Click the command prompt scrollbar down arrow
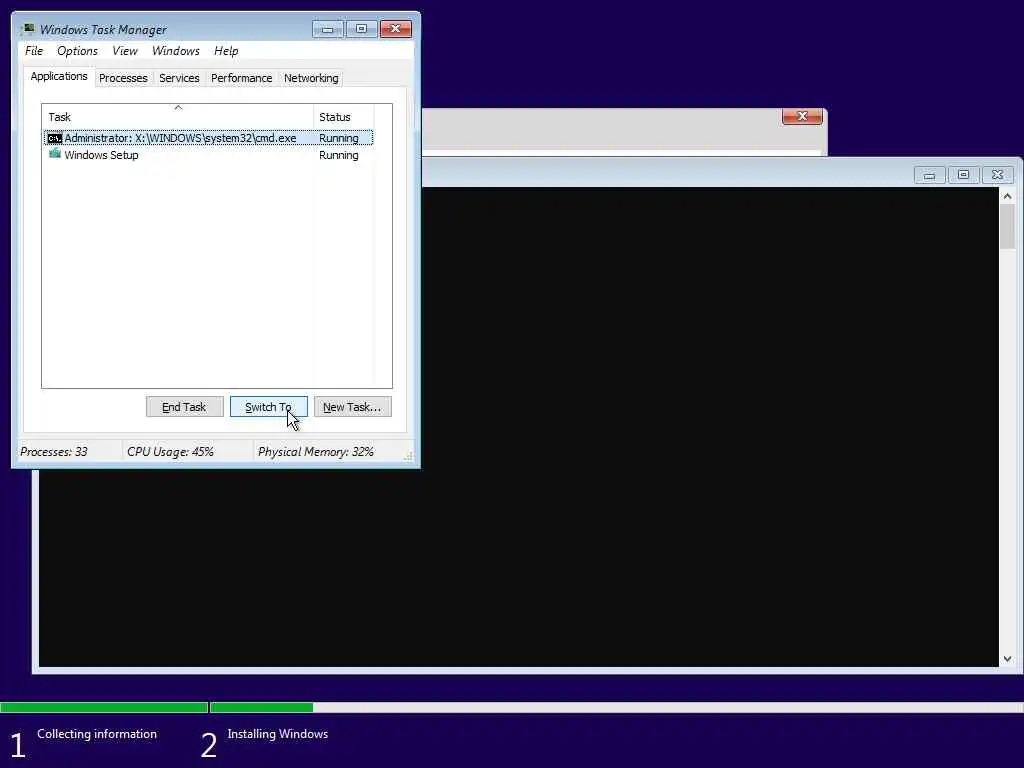 point(1007,659)
